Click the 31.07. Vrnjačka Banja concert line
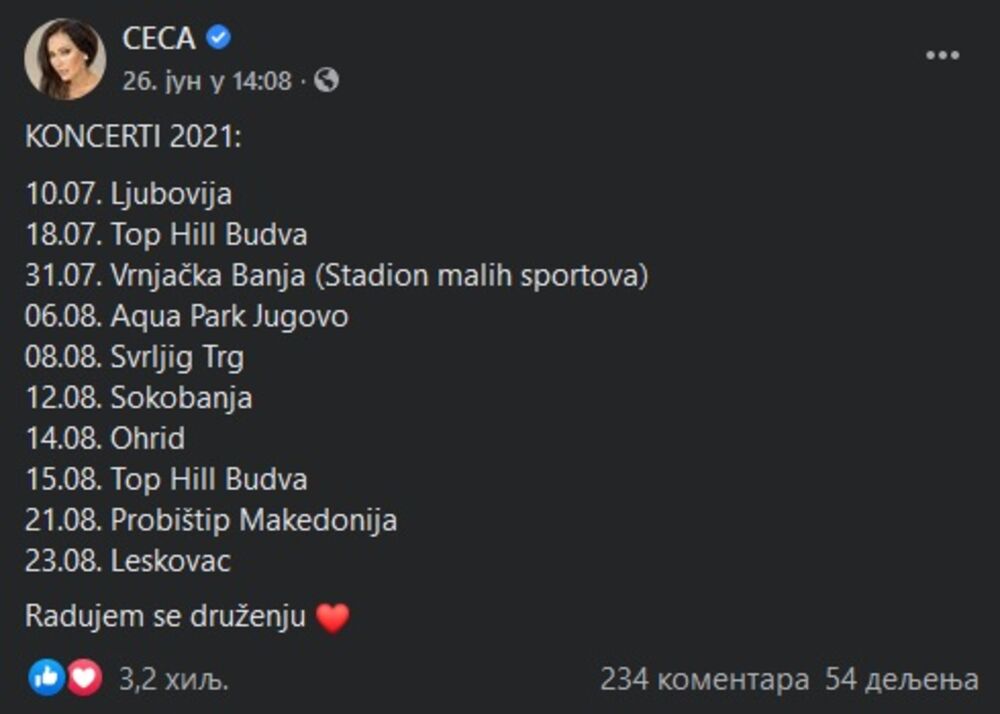 [x=336, y=275]
